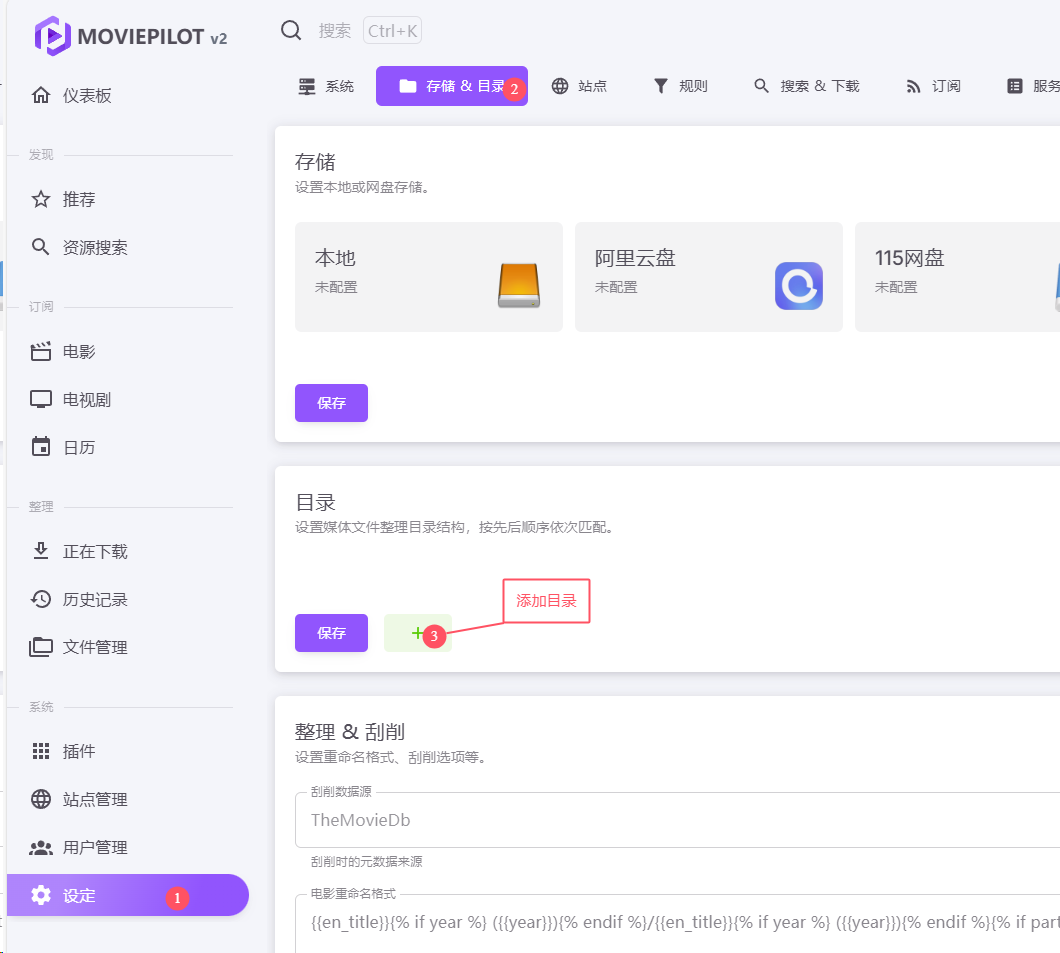
Task: Click the star icon beside 推荐
Action: click(x=41, y=199)
